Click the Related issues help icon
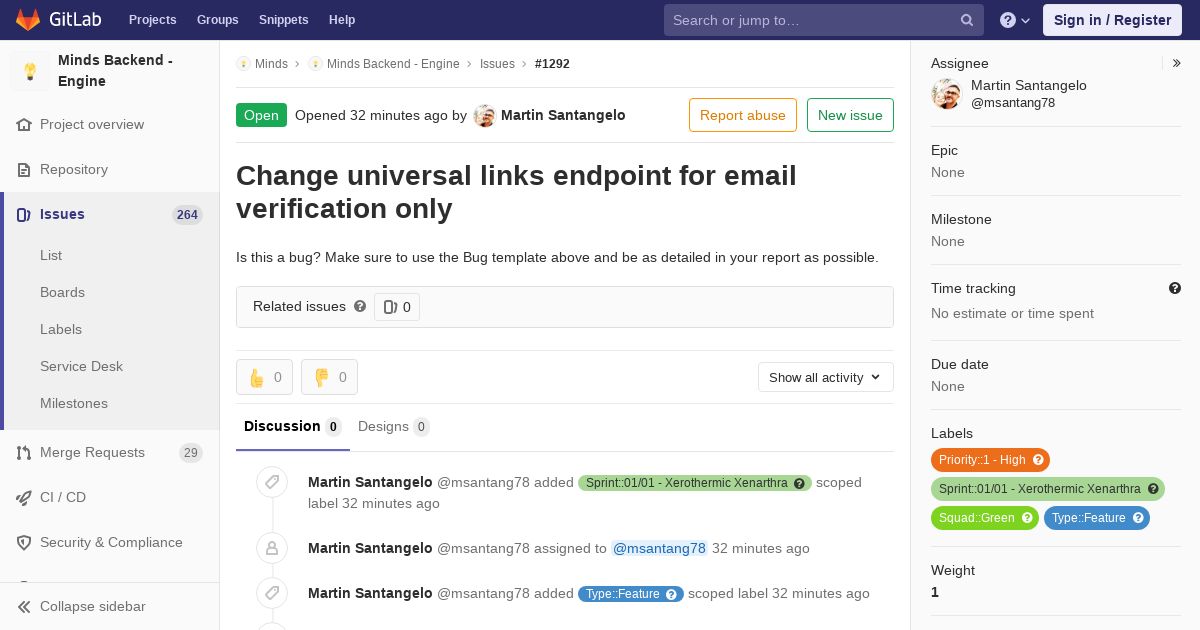 [x=360, y=306]
